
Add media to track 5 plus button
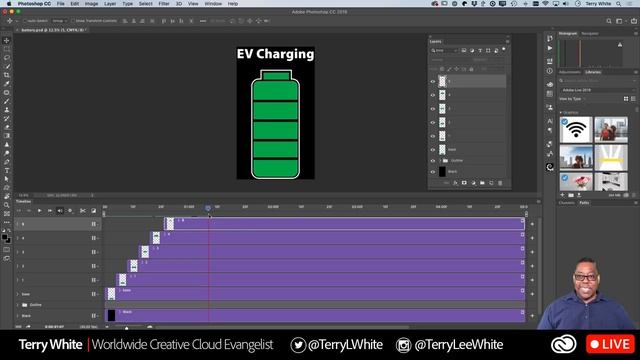pos(532,224)
